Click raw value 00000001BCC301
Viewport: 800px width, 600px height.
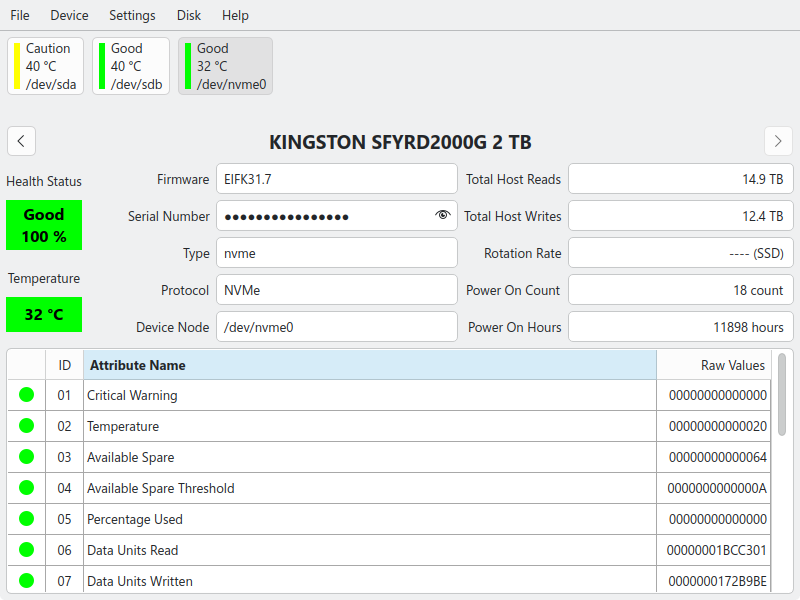[x=716, y=550]
